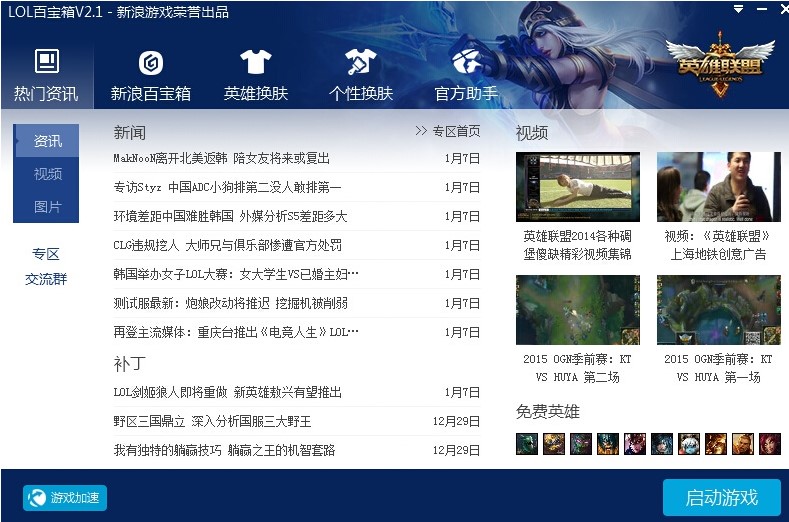Image resolution: width=789 pixels, height=522 pixels.
Task: Select the sixth free hero portrait
Action: [662, 444]
